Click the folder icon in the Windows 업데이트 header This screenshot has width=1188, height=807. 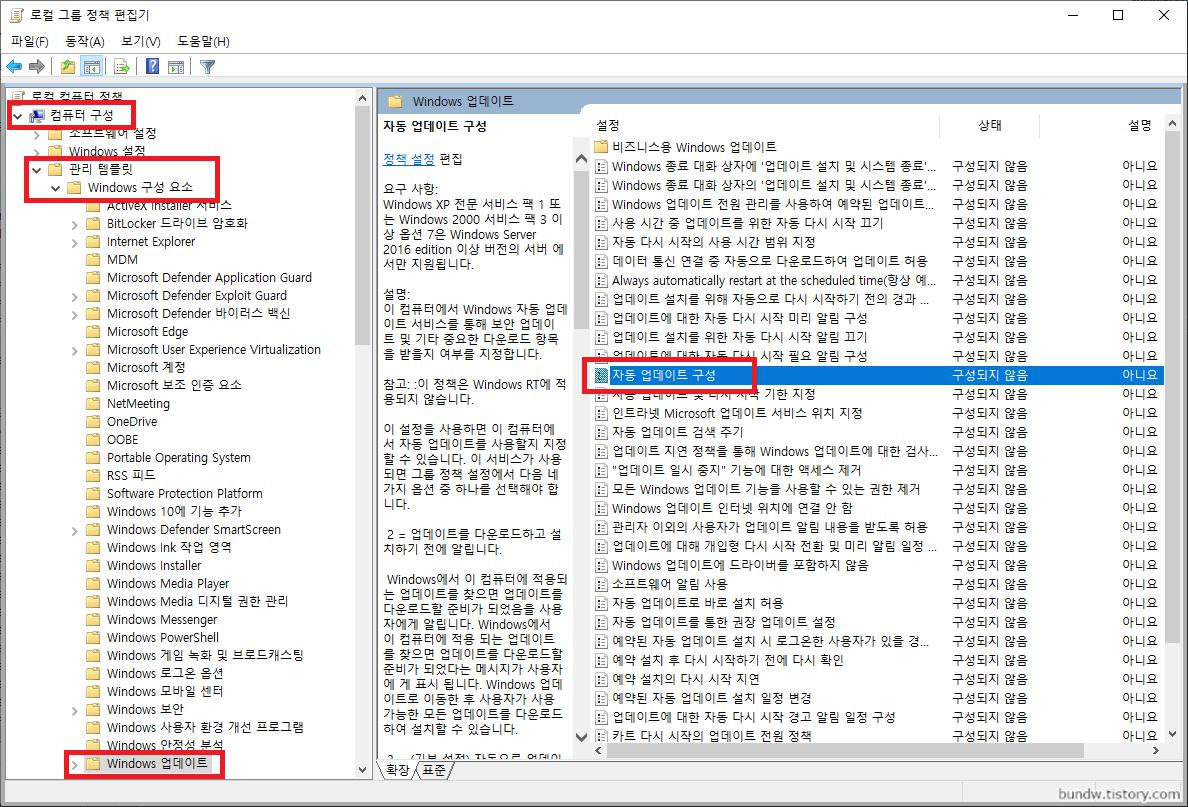coord(395,101)
